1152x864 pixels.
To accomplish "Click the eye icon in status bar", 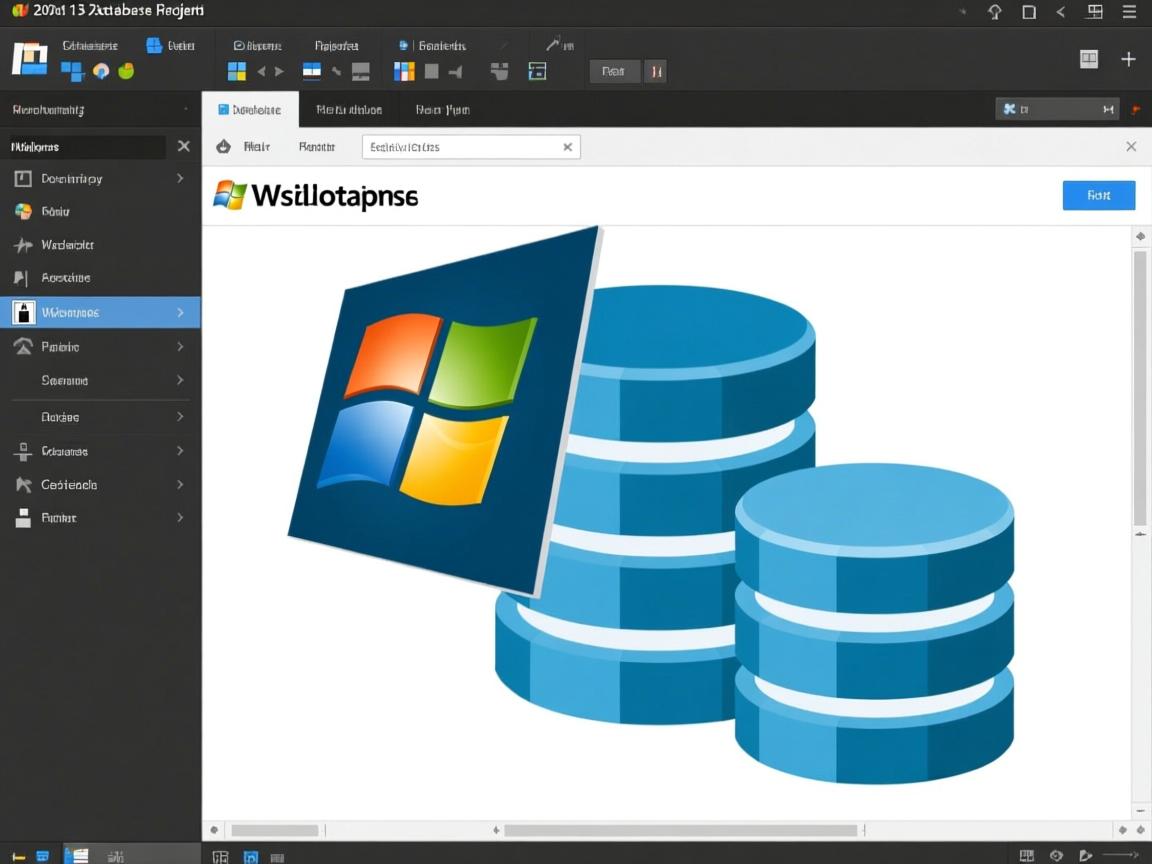I will pos(1056,855).
